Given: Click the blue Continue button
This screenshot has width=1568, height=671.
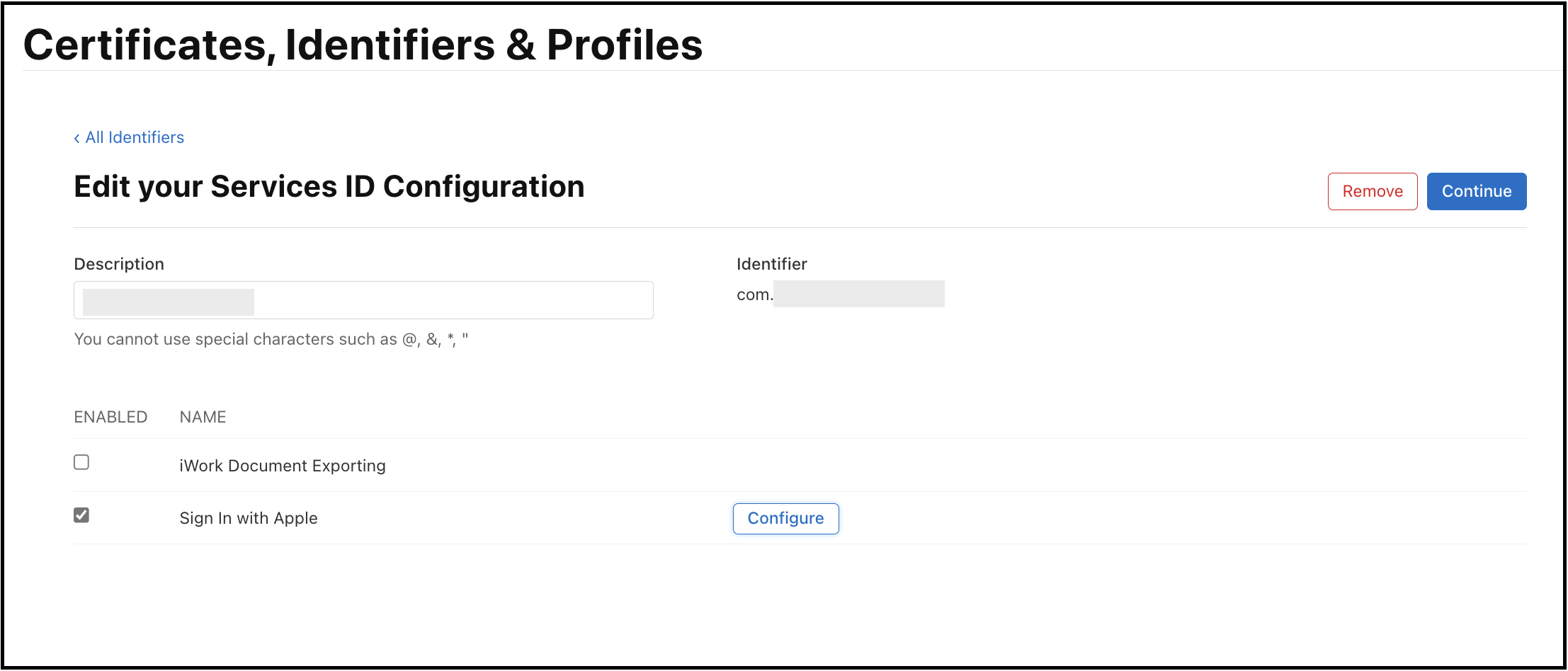Looking at the screenshot, I should pos(1476,191).
